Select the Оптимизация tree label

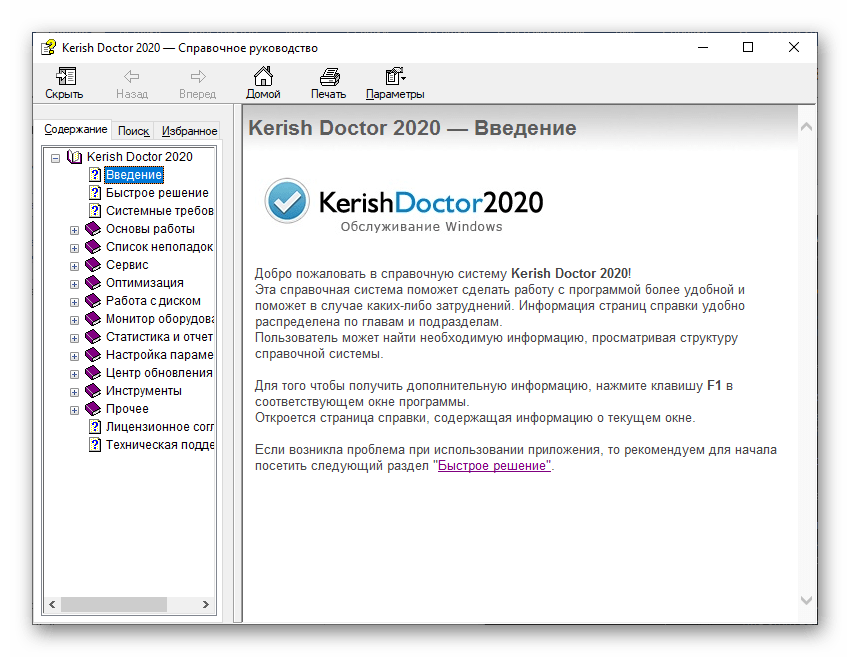[145, 283]
